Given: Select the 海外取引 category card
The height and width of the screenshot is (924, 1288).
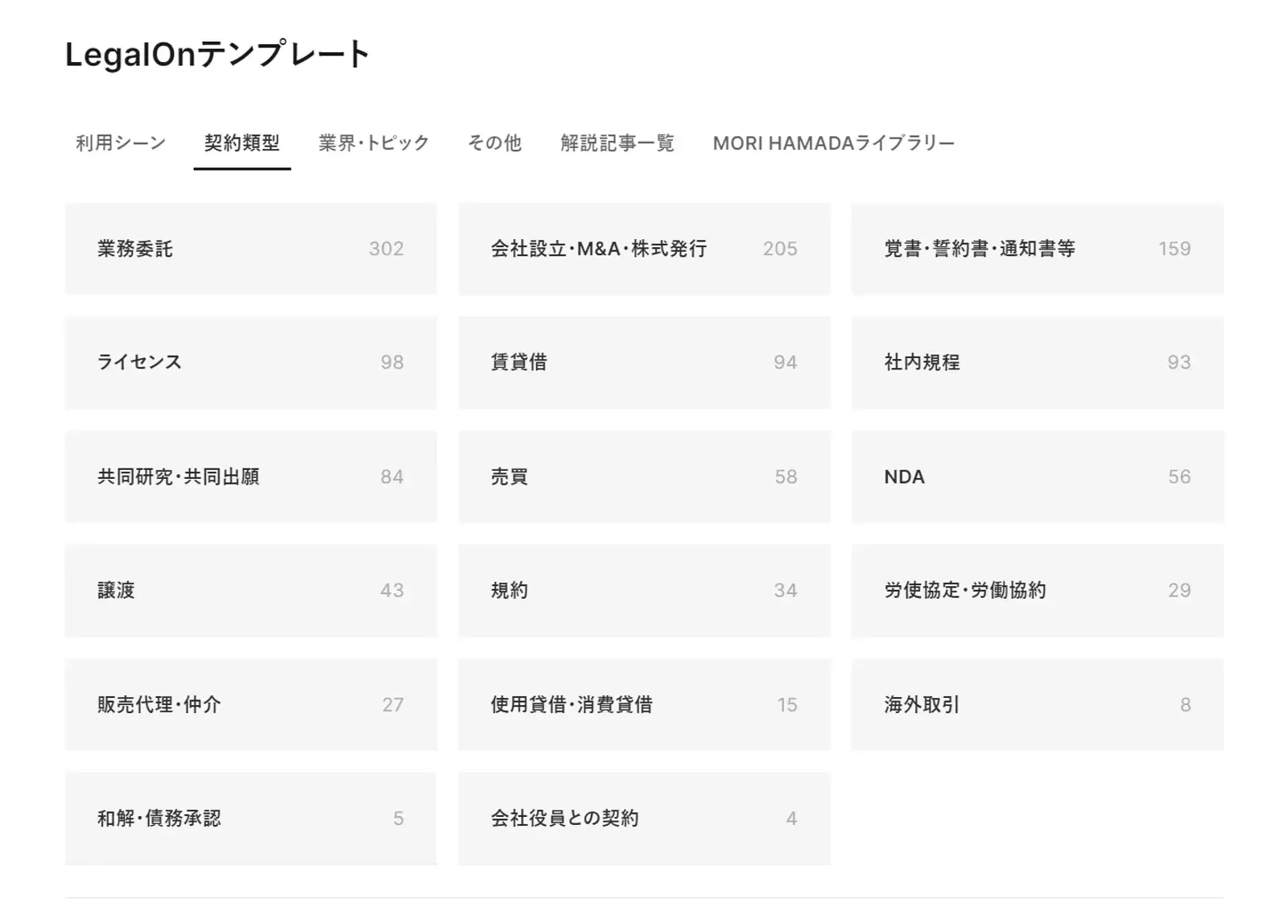Looking at the screenshot, I should (1038, 704).
